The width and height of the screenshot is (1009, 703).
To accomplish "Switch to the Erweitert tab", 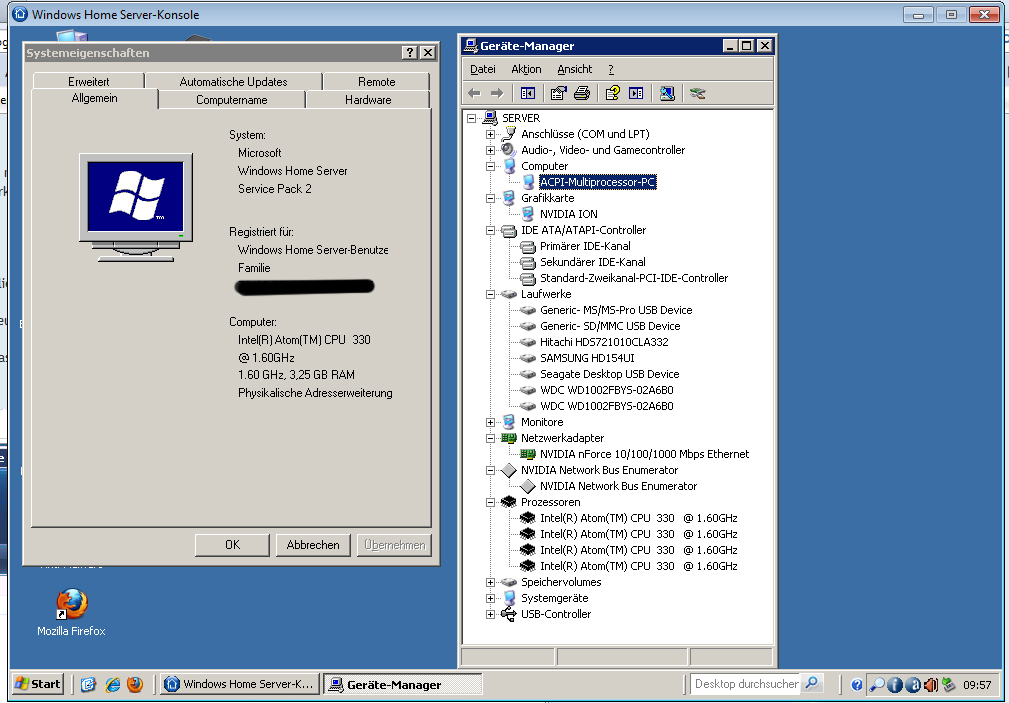I will coord(89,82).
